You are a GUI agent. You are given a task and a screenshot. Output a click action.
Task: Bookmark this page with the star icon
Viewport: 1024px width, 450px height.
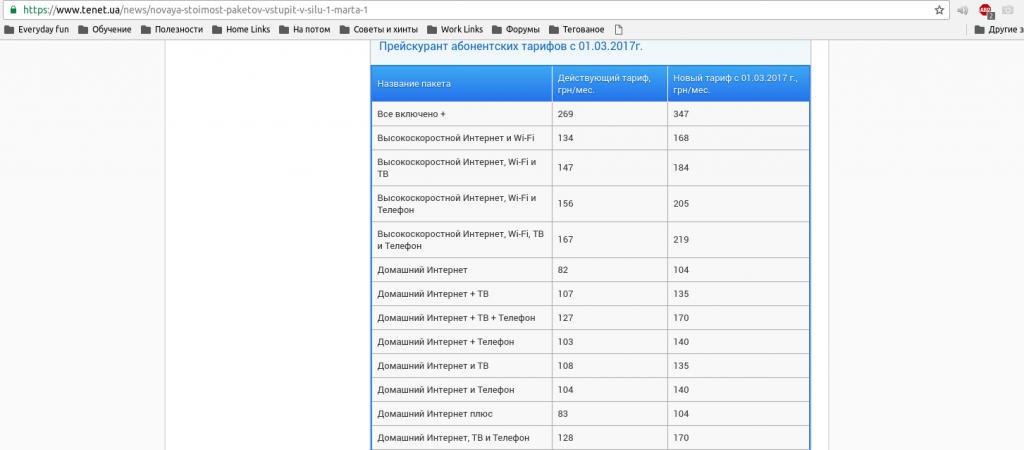(939, 10)
